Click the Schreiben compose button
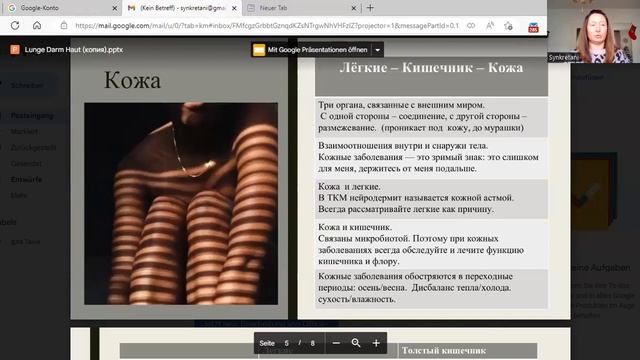 click(x=27, y=85)
